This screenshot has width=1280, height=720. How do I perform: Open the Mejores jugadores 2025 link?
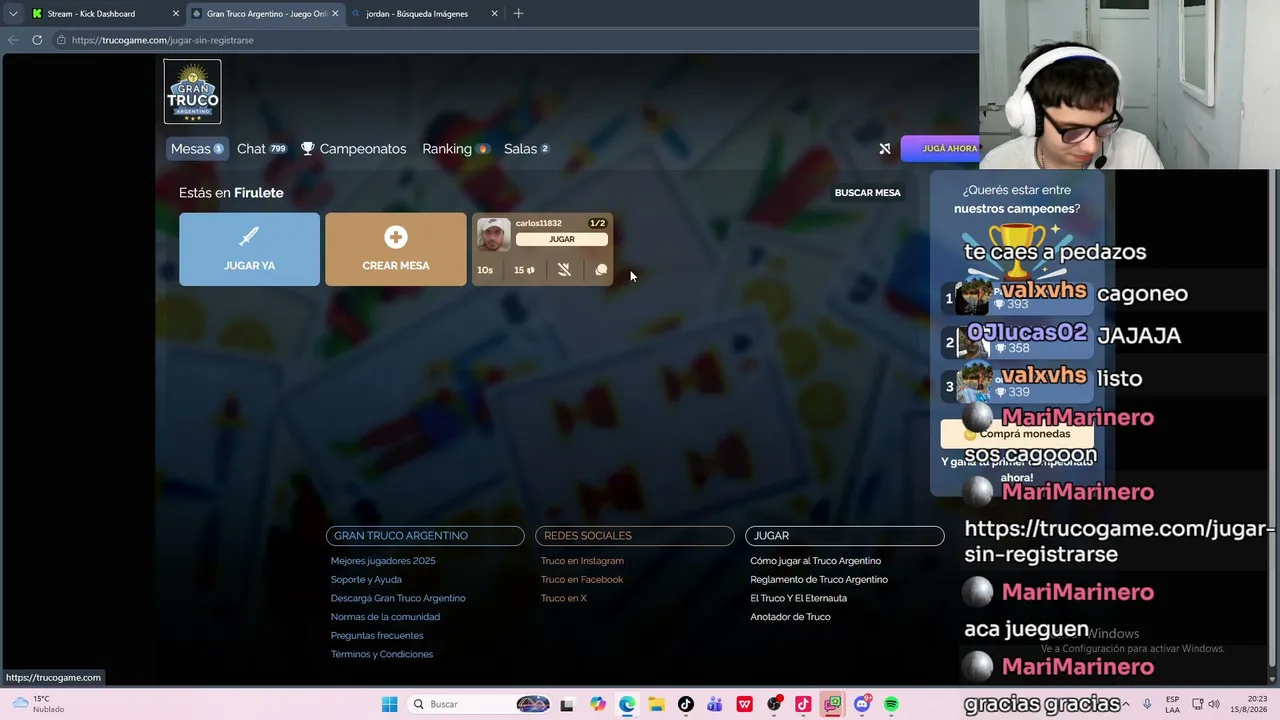click(x=383, y=561)
